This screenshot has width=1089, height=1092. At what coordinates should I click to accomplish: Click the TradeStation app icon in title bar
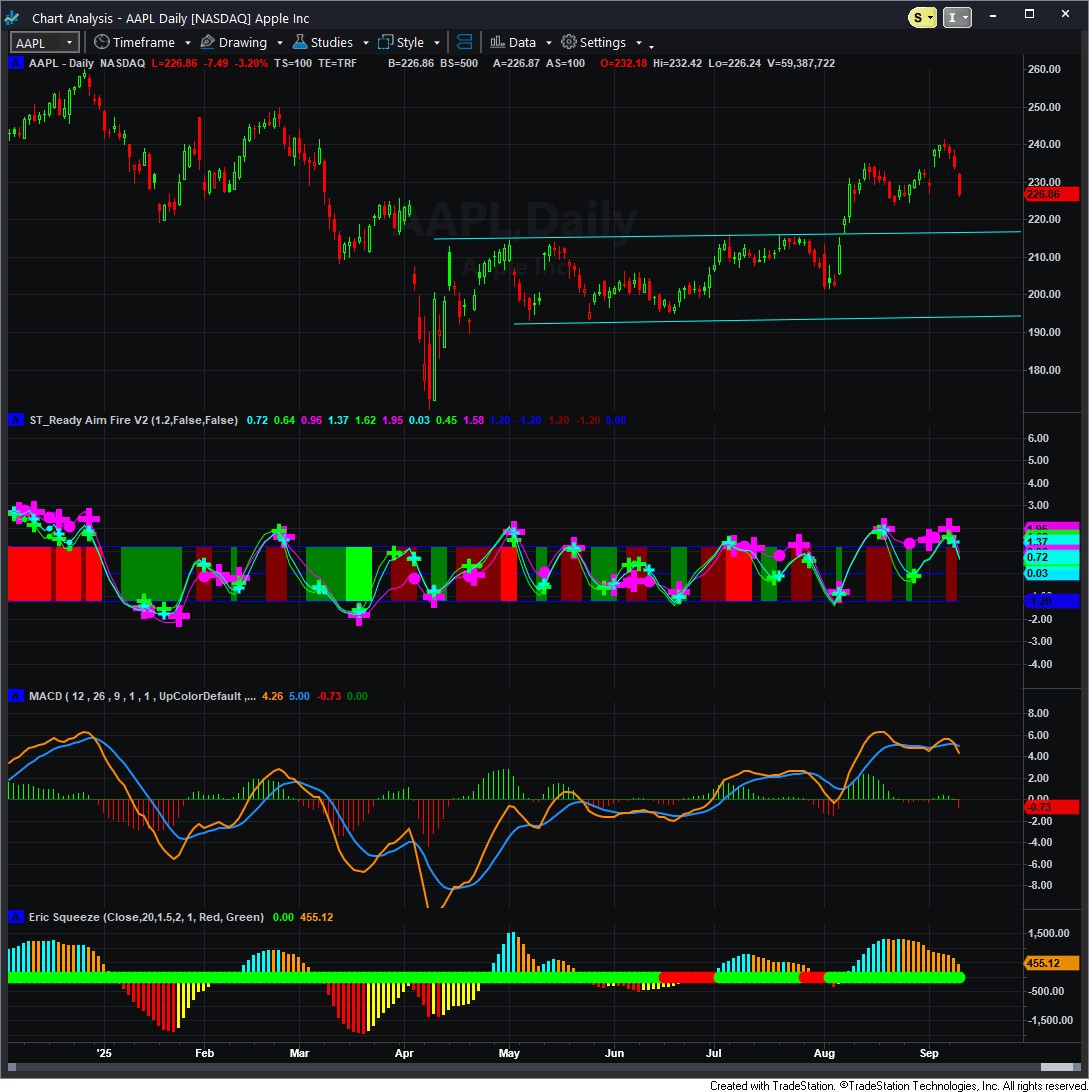(14, 17)
